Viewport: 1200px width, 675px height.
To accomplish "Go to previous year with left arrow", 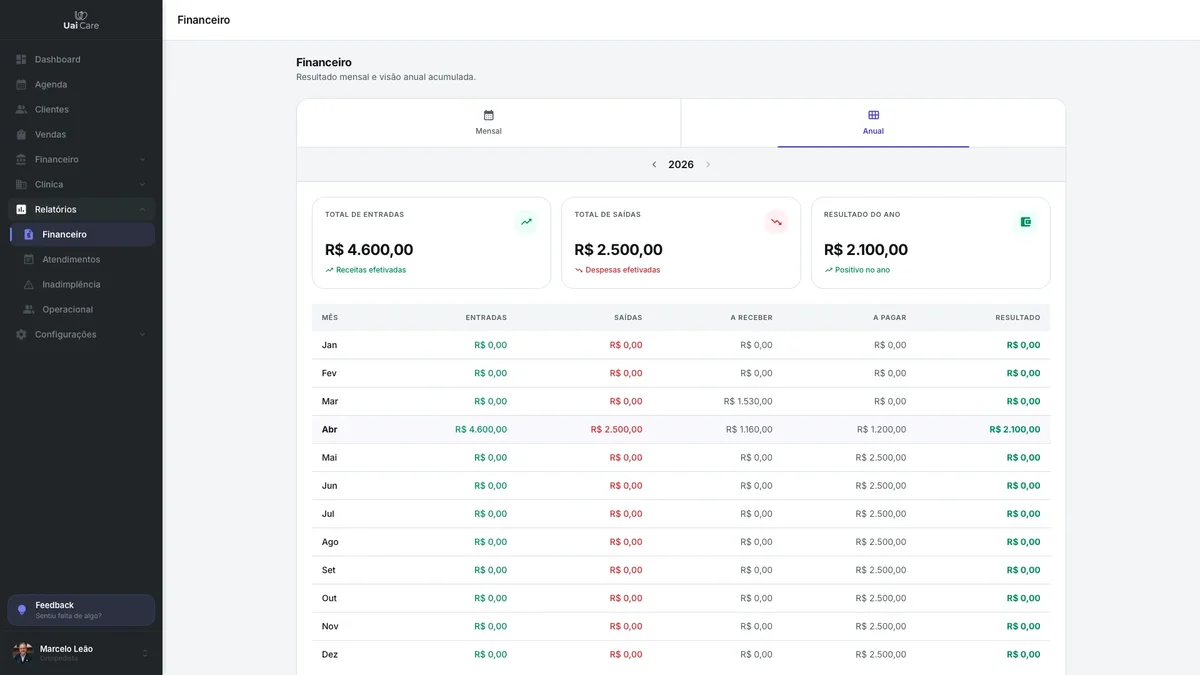I will (x=654, y=165).
